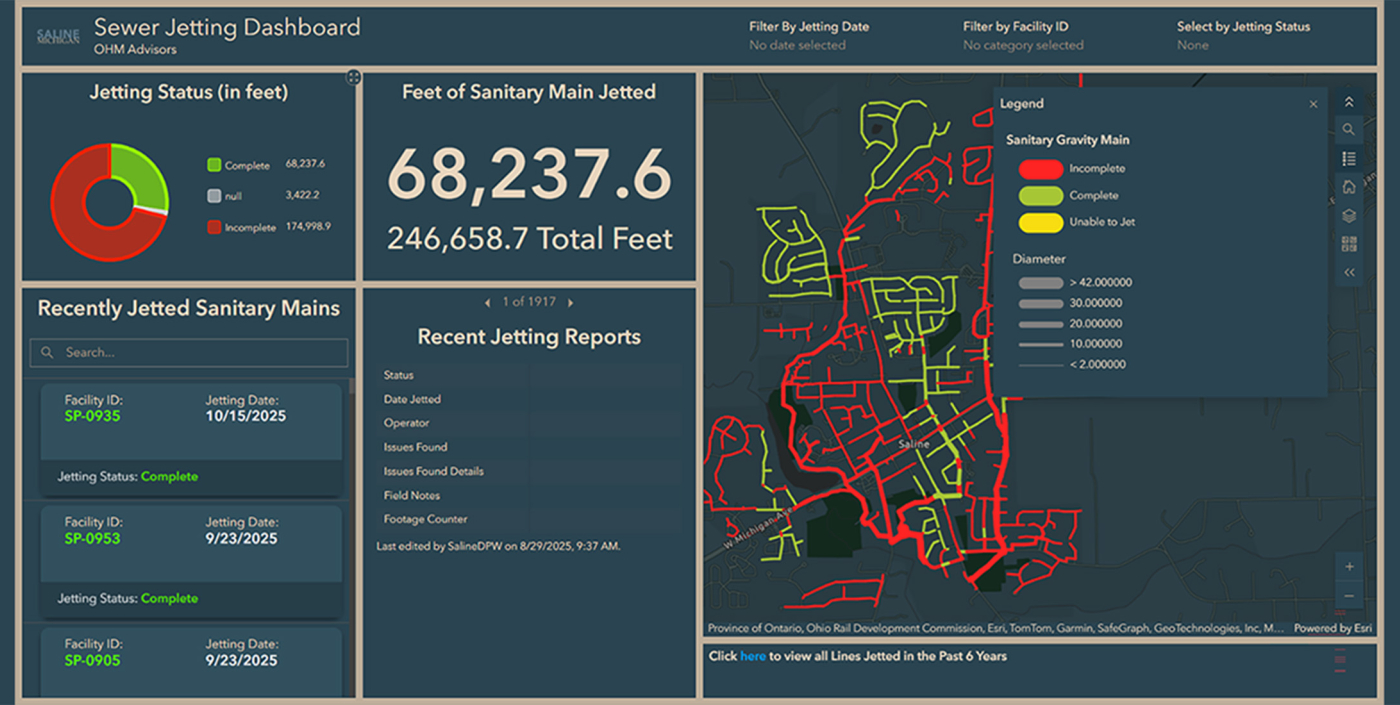Click the Operator field row
This screenshot has width=1400, height=705.
click(x=529, y=423)
